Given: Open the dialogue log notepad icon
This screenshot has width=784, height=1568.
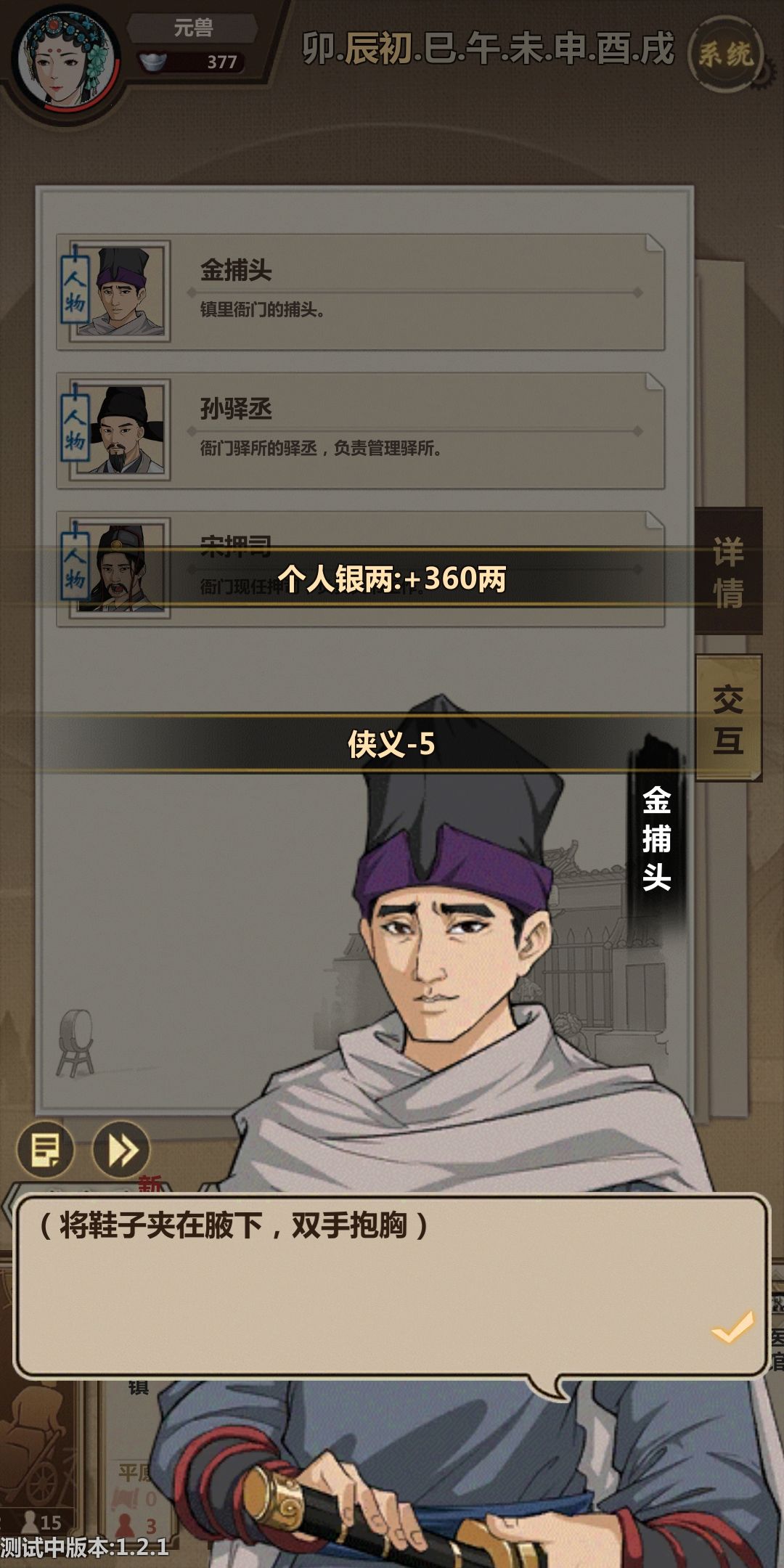Looking at the screenshot, I should click(46, 1149).
